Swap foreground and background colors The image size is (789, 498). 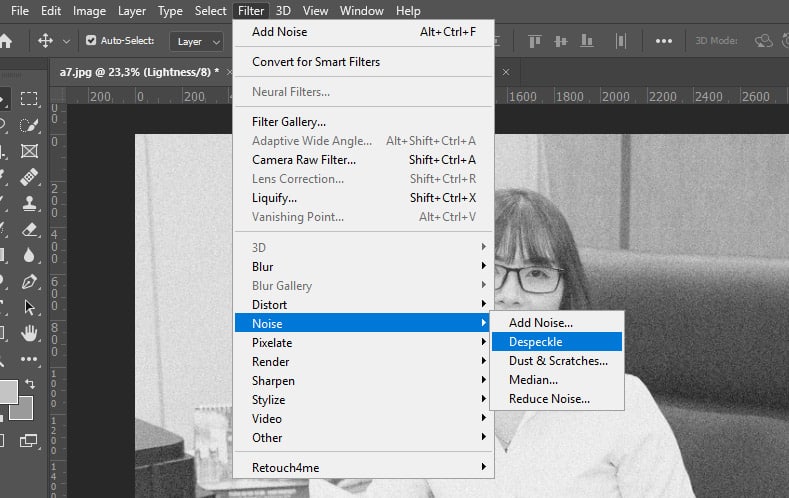29,383
